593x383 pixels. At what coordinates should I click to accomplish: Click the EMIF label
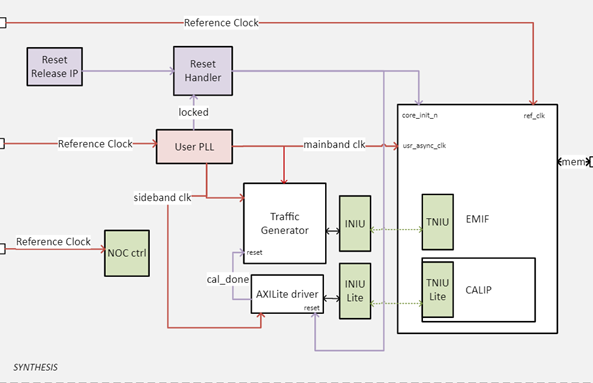[477, 219]
